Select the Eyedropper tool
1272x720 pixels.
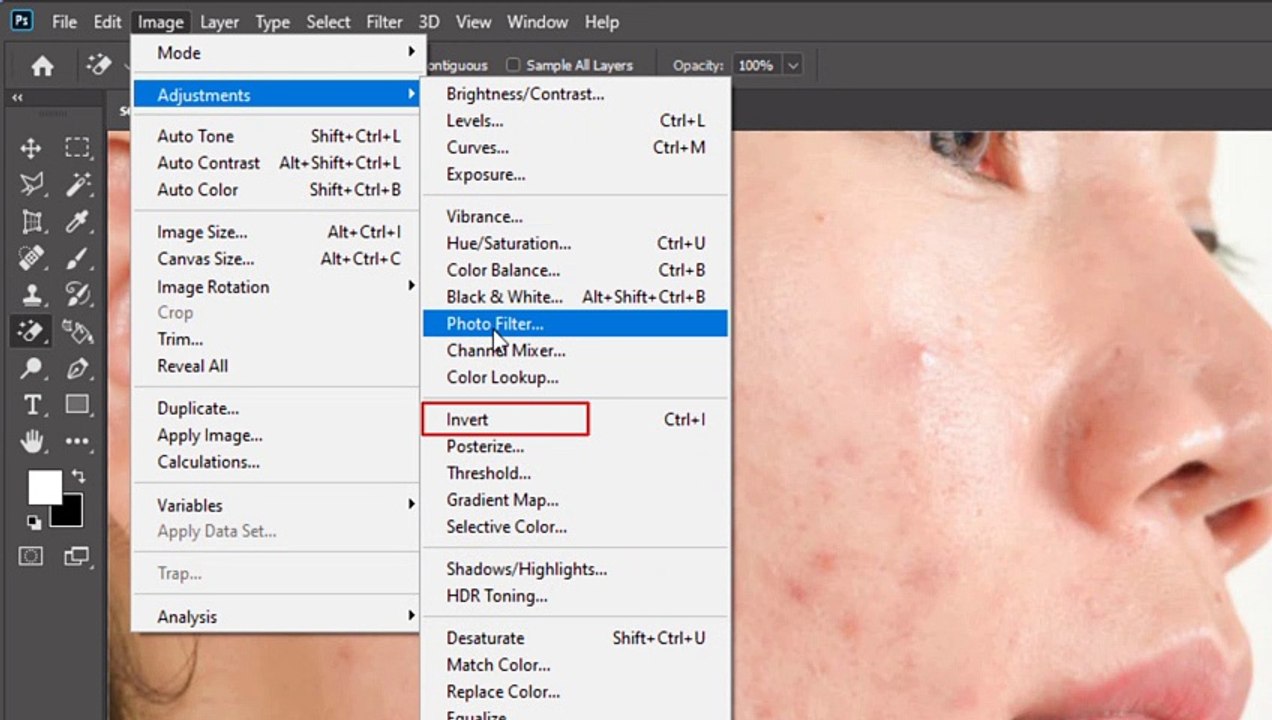77,222
